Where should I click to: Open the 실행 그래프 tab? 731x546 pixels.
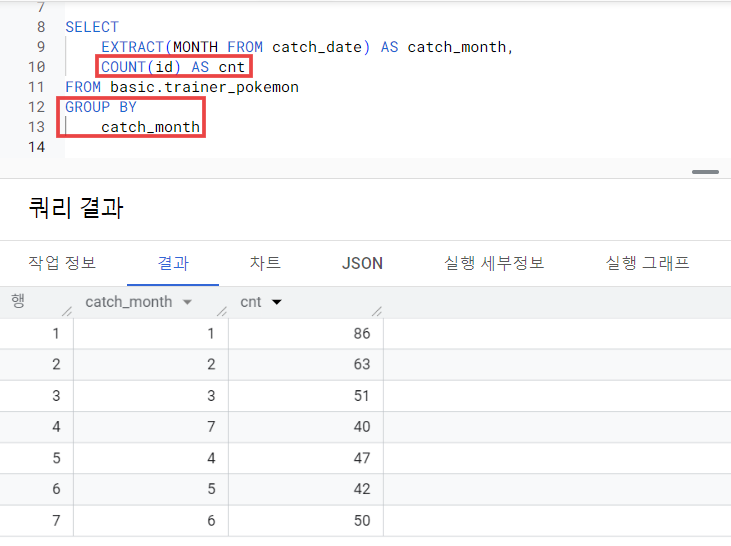click(647, 263)
